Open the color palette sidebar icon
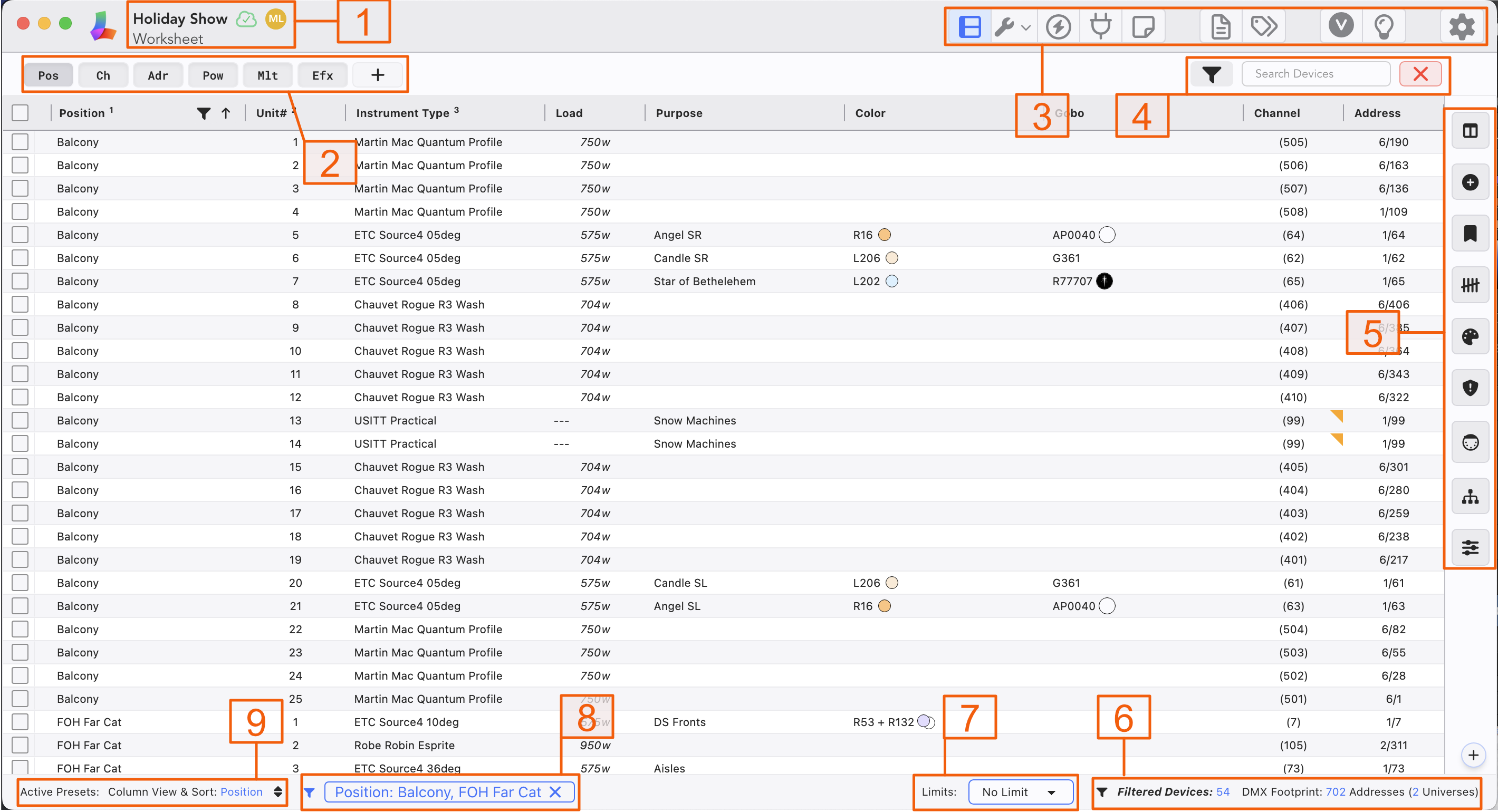 1470,336
